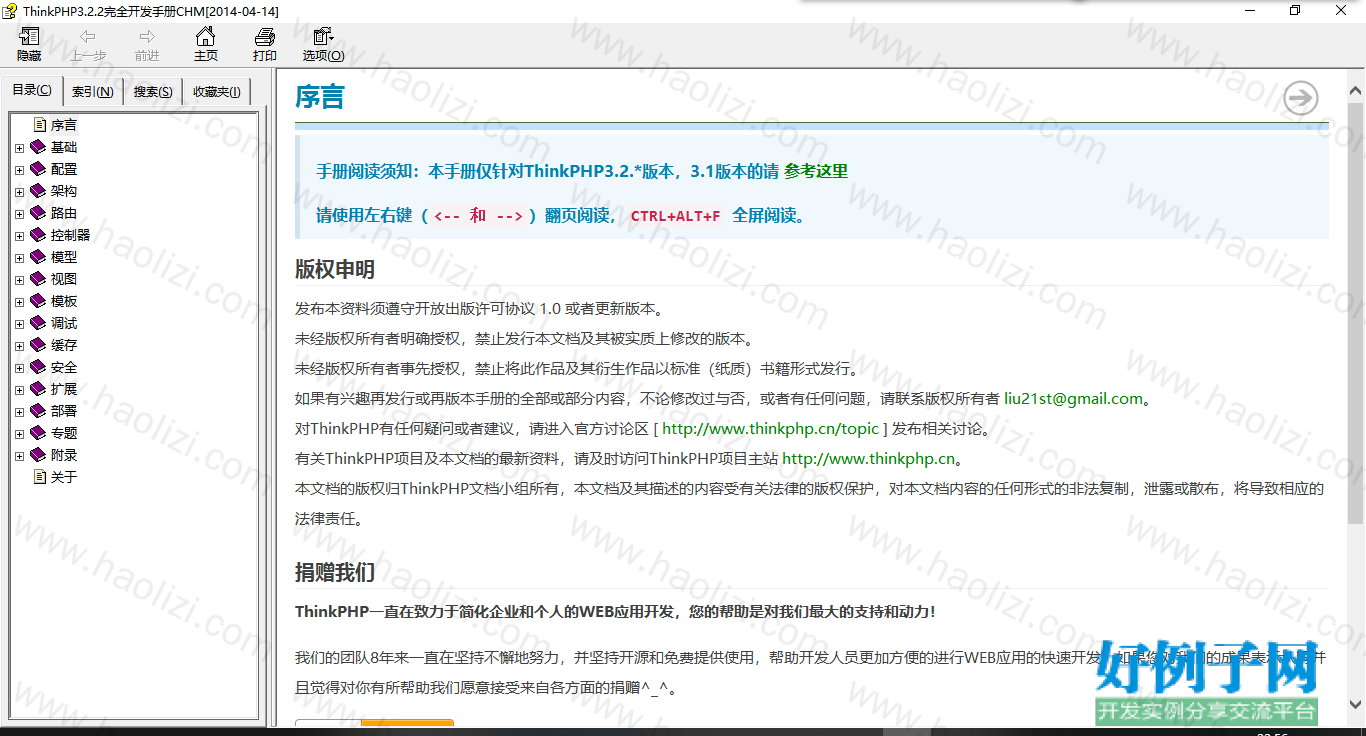Click the 前进 forward arrow icon
This screenshot has width=1366, height=736.
147,37
